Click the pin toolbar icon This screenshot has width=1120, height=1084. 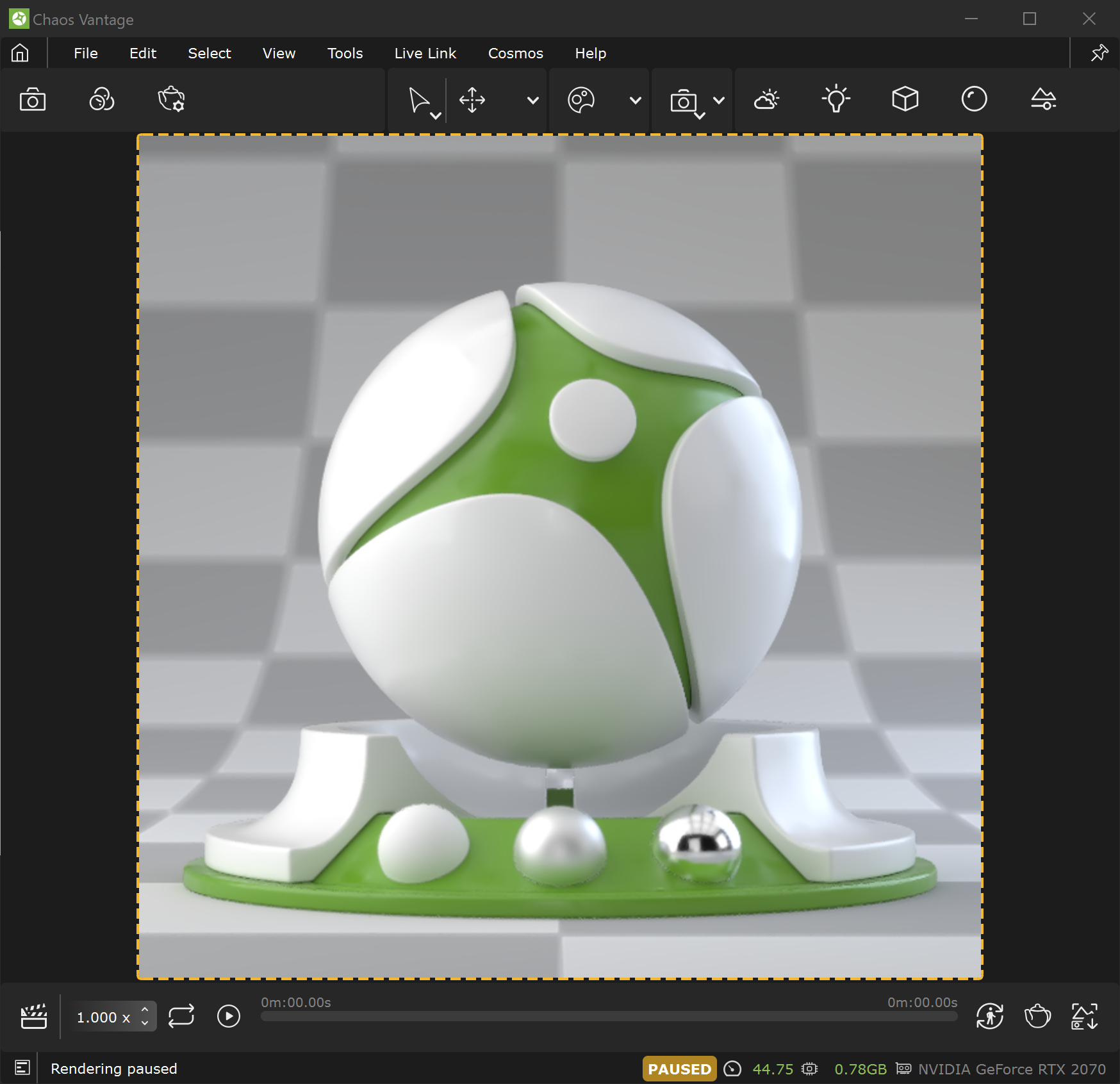(x=1099, y=53)
